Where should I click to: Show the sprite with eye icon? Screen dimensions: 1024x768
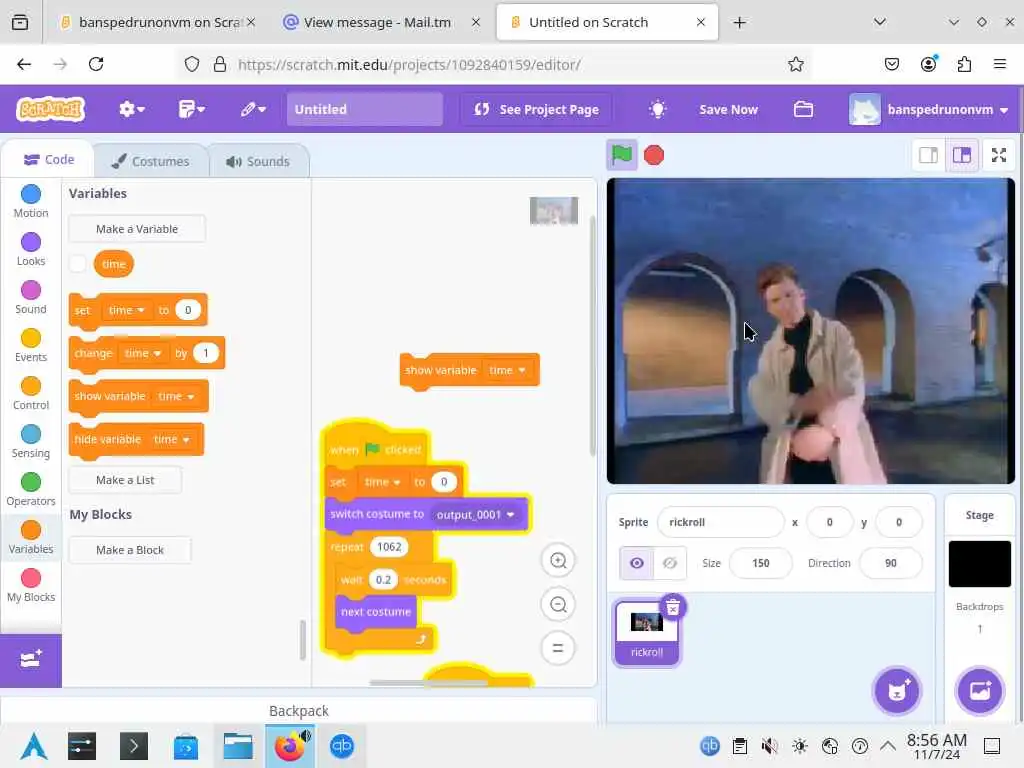point(637,563)
